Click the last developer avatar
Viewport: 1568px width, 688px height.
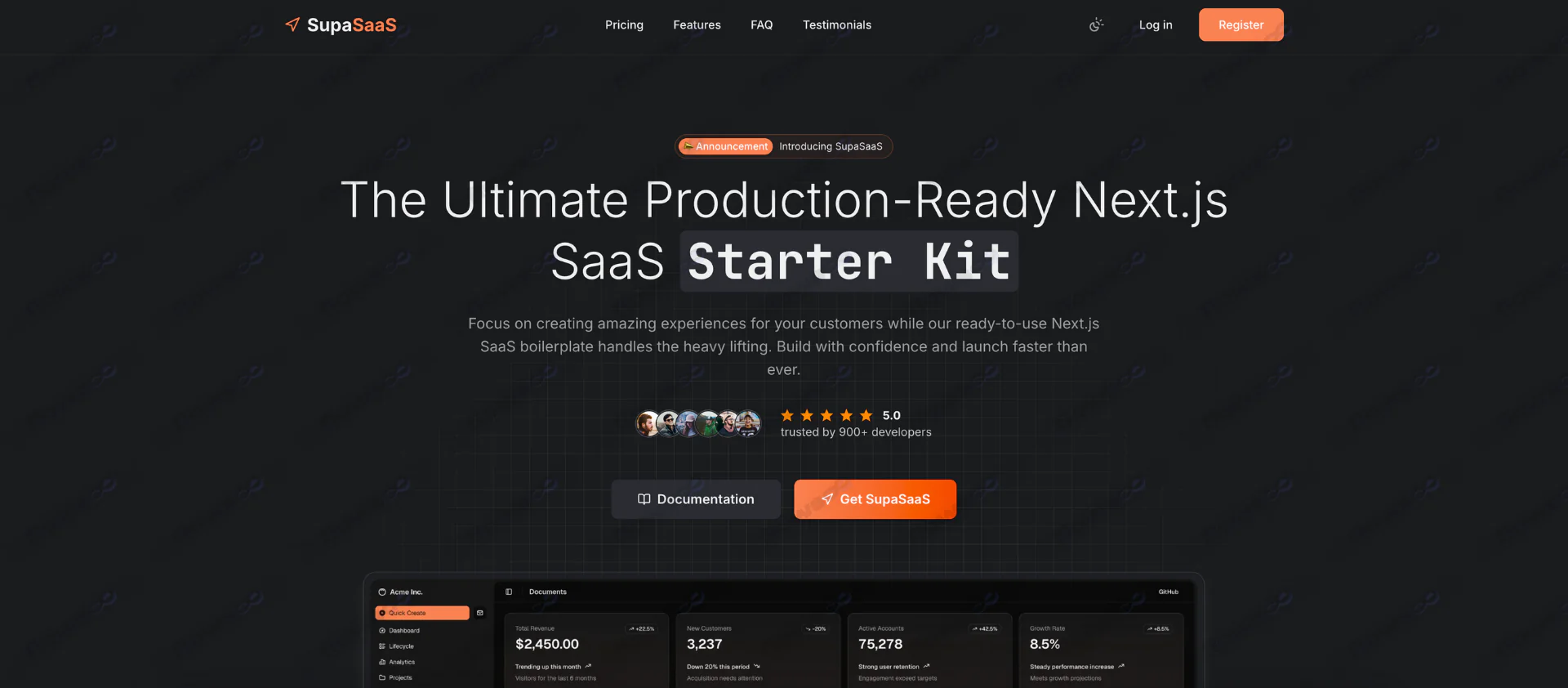748,423
